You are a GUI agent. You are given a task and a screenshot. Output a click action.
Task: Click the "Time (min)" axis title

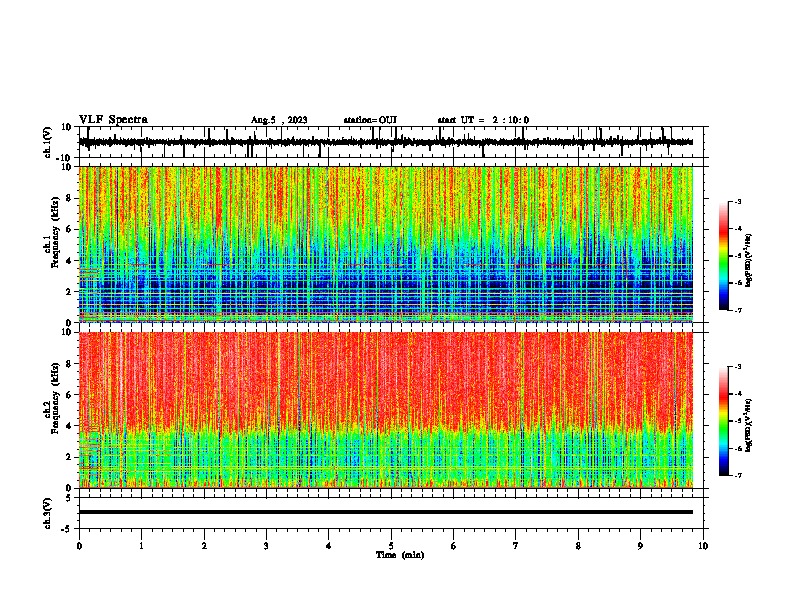pos(400,555)
